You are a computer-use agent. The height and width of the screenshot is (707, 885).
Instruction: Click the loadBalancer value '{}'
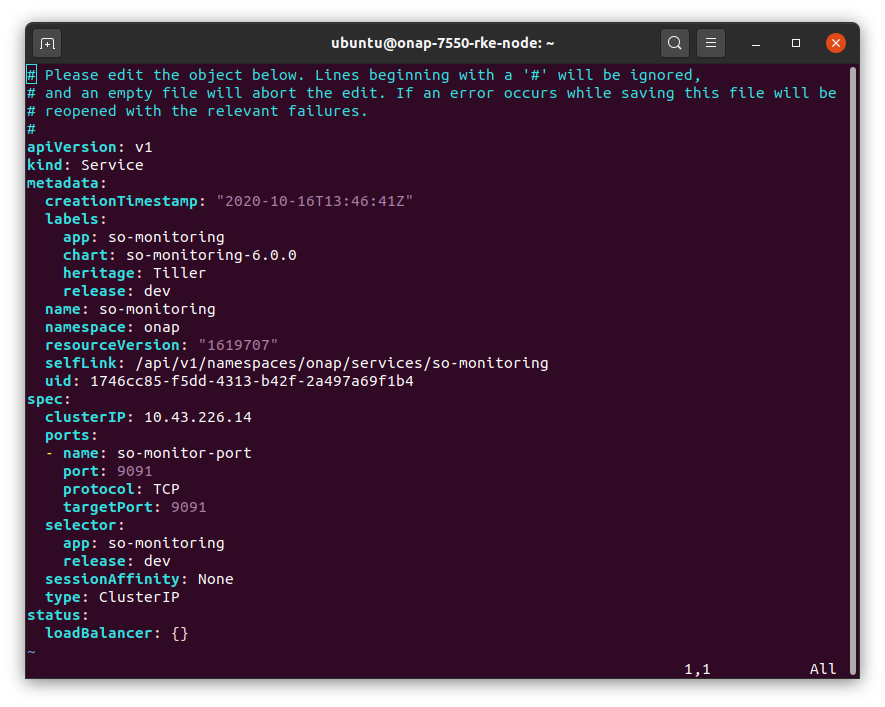(x=179, y=634)
